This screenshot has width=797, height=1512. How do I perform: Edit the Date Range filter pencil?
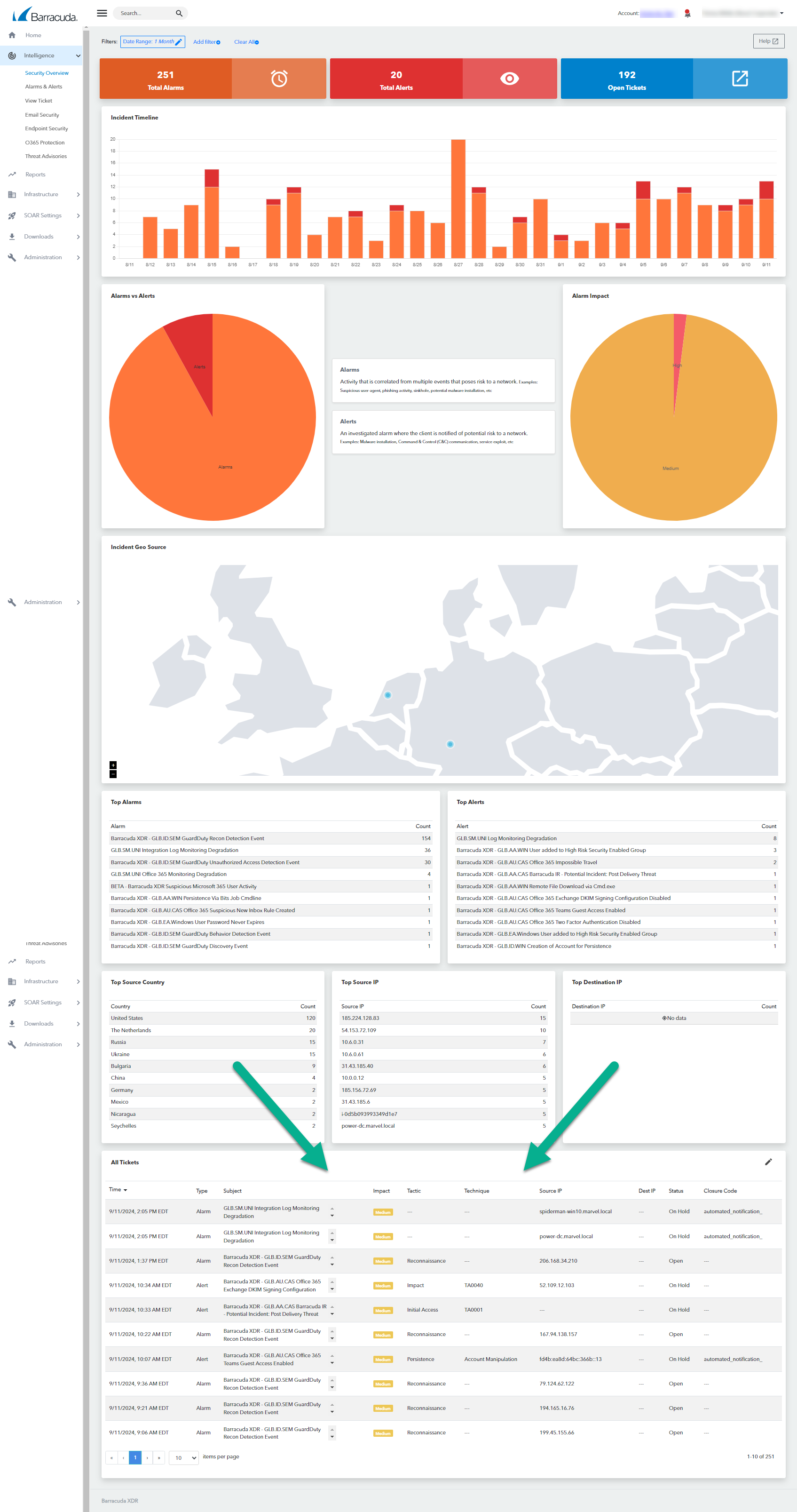(x=179, y=42)
